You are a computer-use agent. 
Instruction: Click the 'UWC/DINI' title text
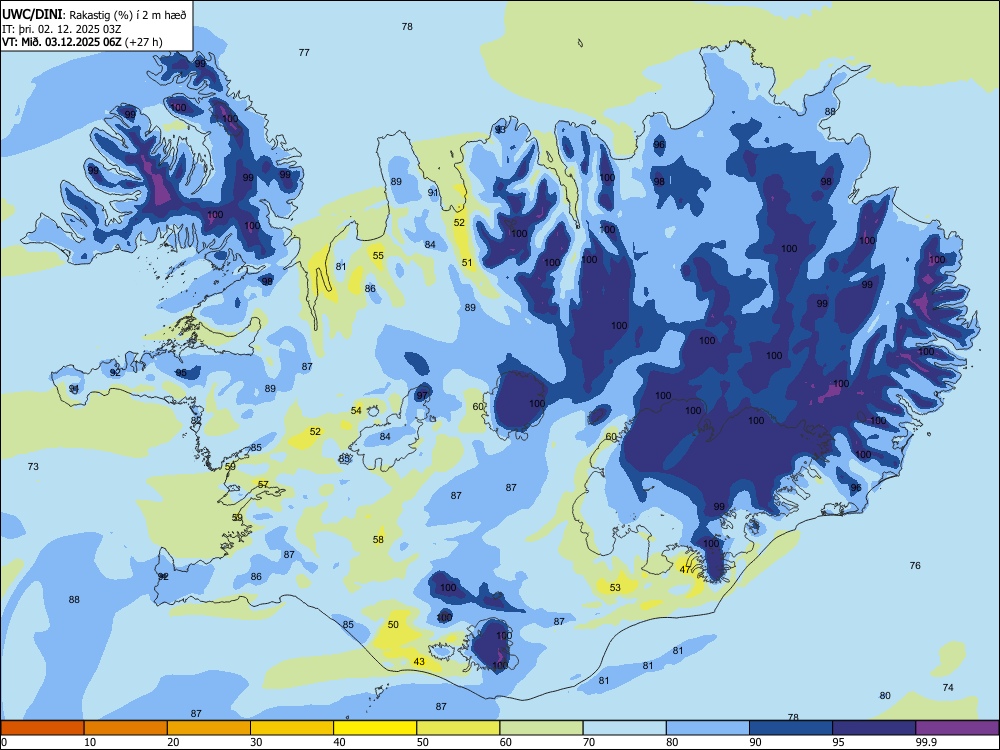[32, 15]
